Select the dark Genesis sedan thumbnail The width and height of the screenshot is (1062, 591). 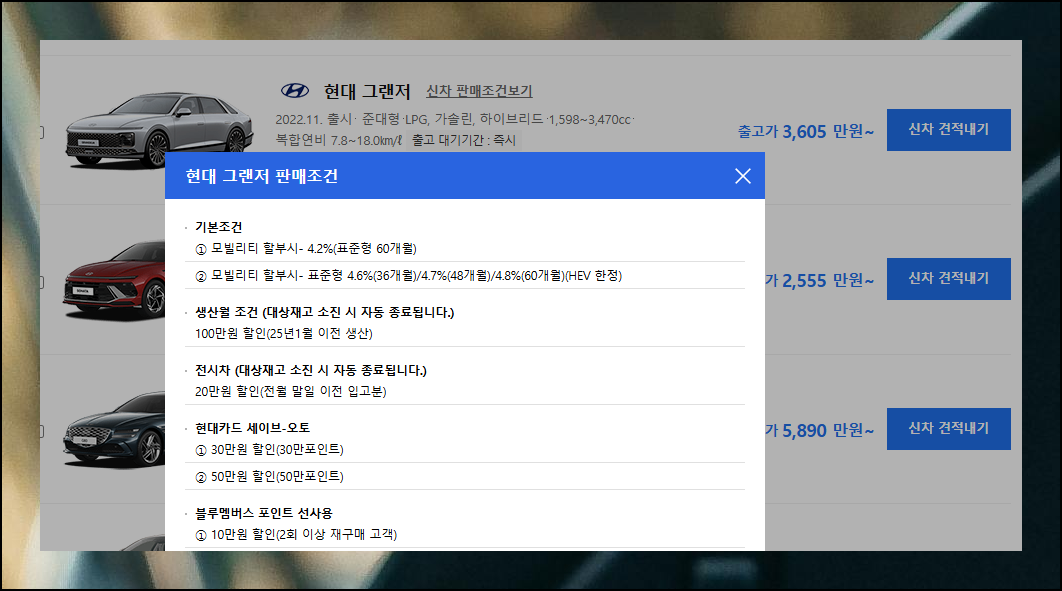point(114,430)
